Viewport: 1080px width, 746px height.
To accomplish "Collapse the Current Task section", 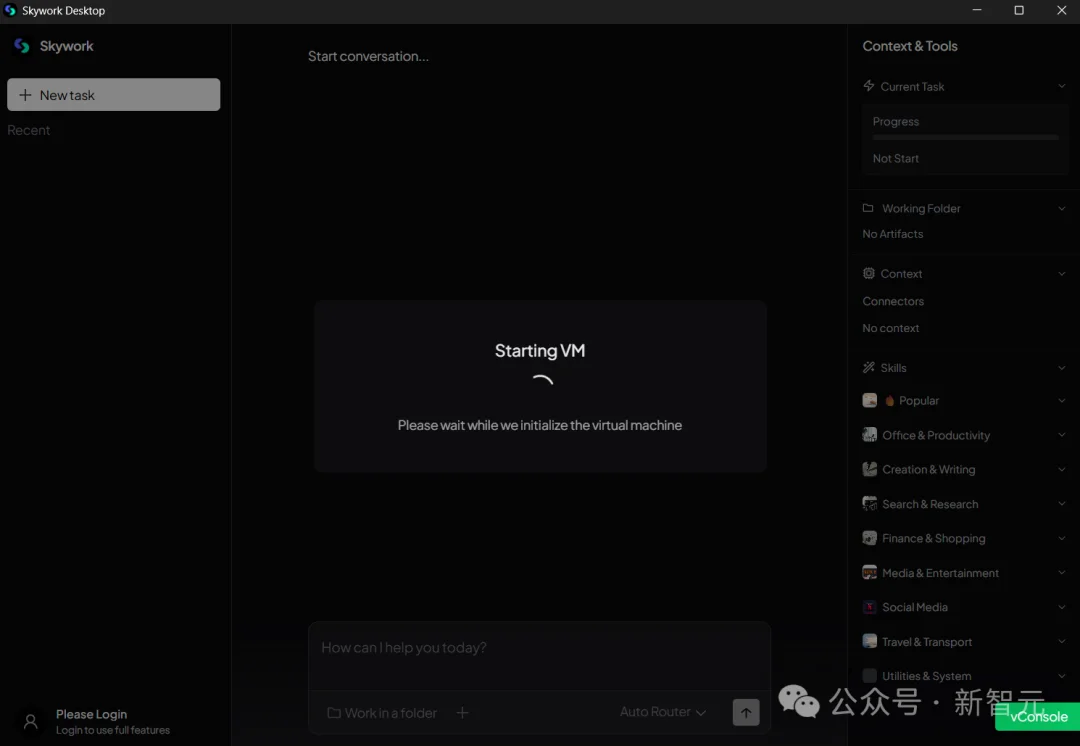I will 1061,87.
